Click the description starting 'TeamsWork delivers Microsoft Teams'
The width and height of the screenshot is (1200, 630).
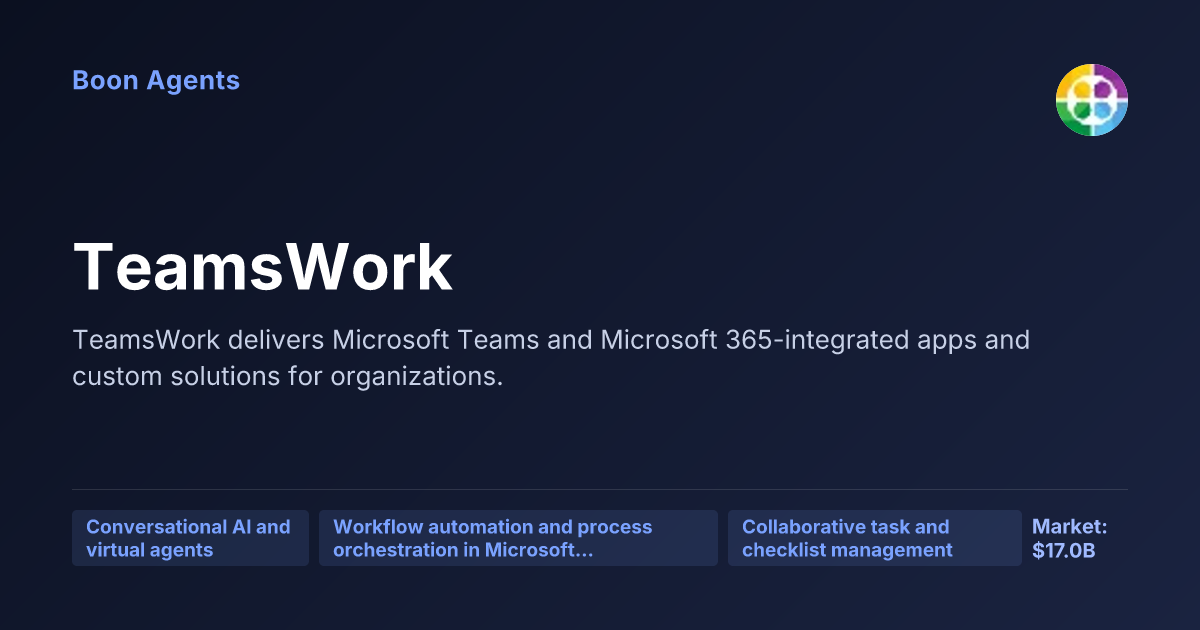coord(551,358)
